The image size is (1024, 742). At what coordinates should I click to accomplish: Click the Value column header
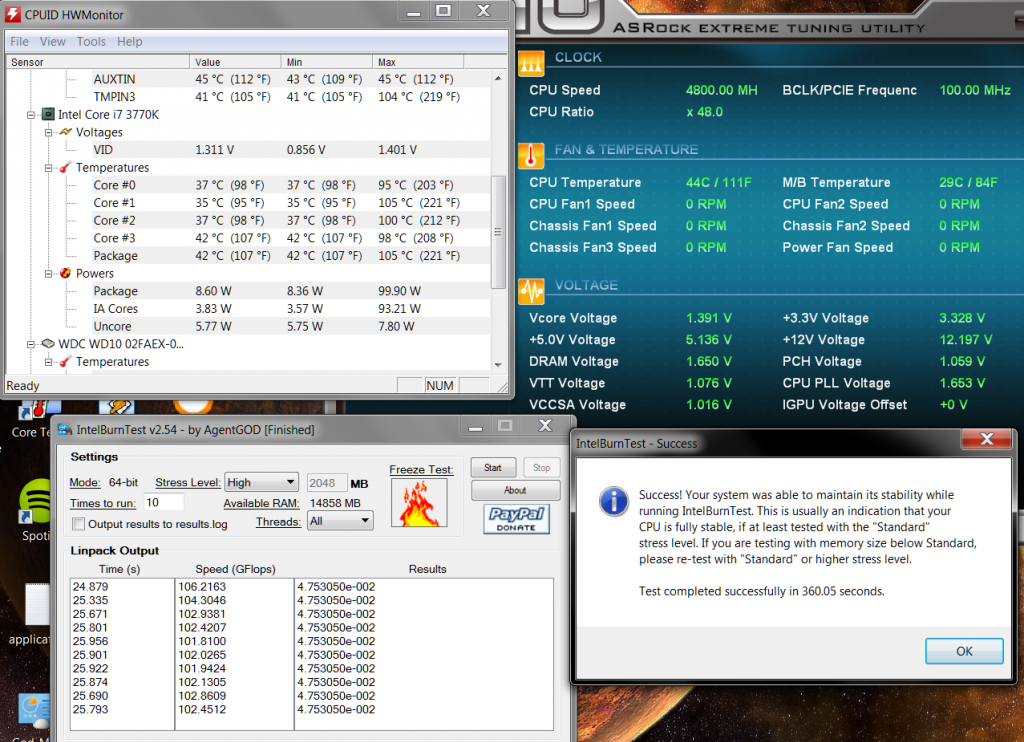tap(236, 62)
